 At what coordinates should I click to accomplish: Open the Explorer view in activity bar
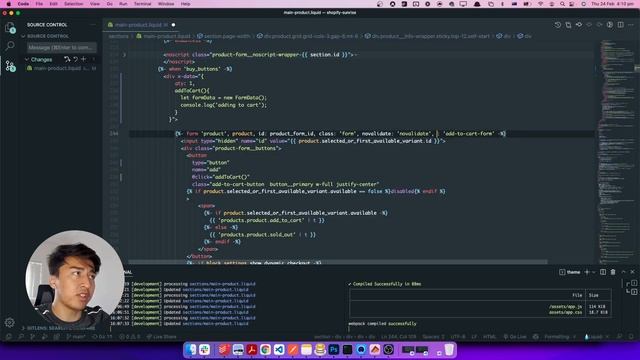tap(10, 28)
